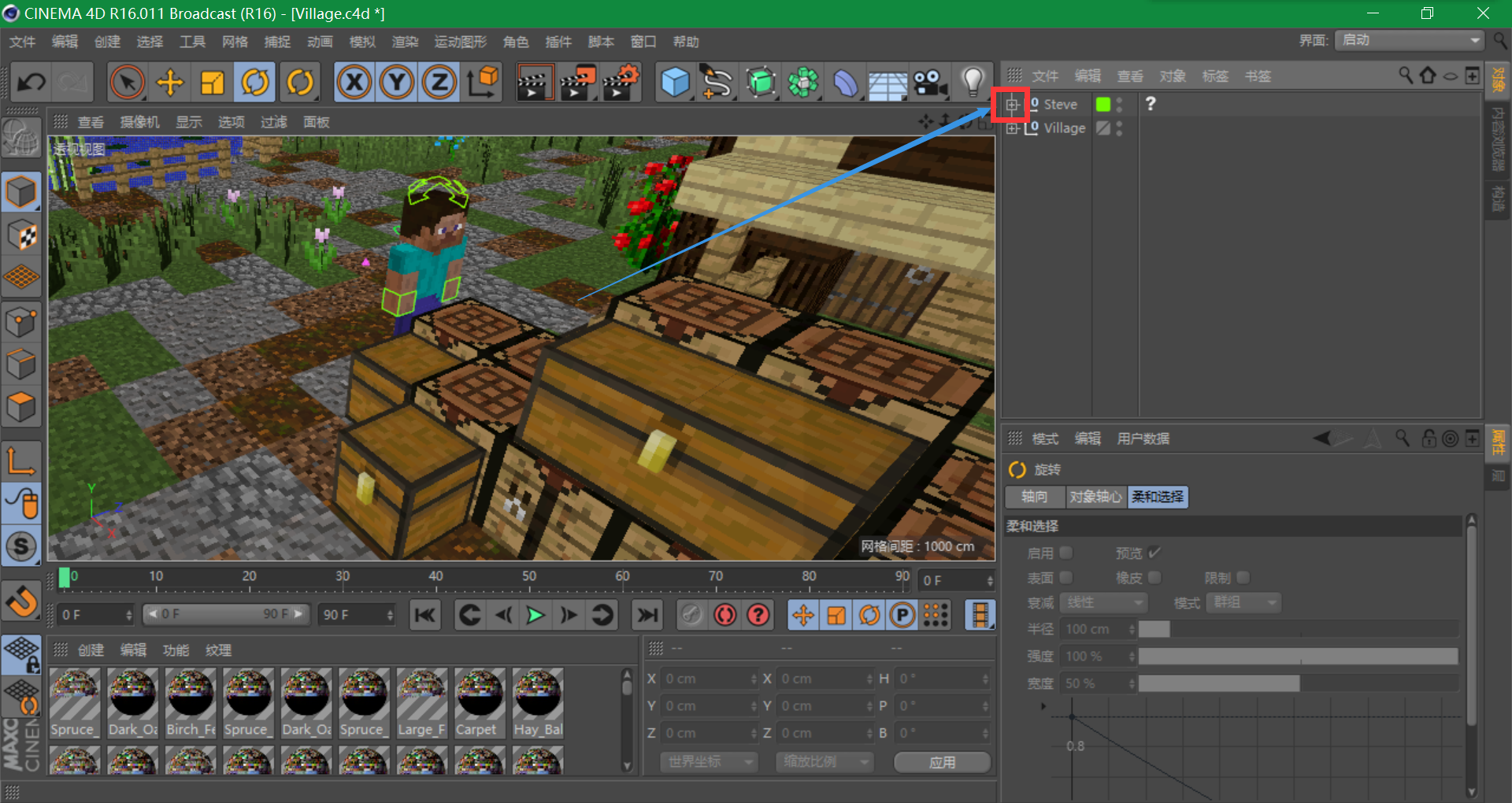Toggle Snap S icon
Viewport: 1512px width, 803px height.
point(21,546)
